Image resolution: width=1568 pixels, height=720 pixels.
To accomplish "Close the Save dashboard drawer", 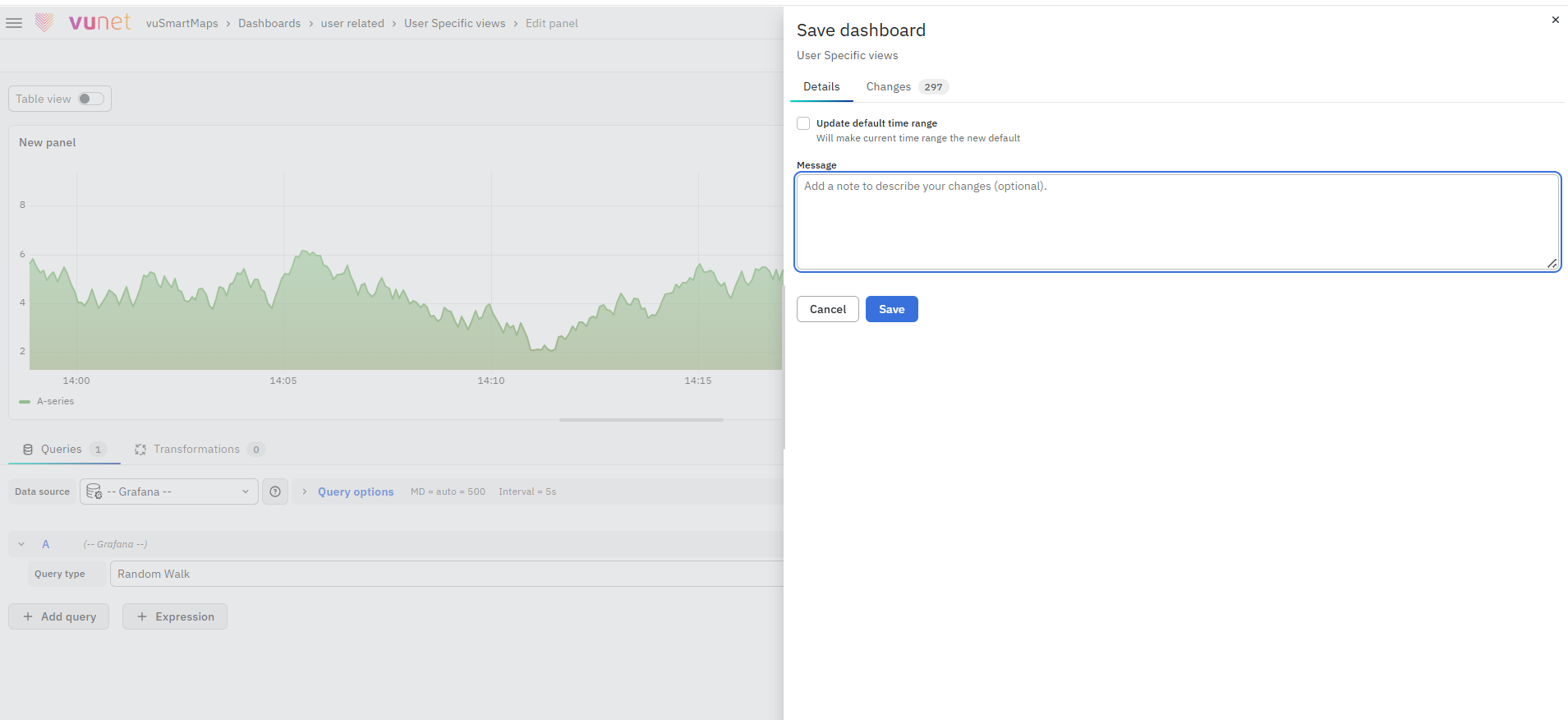I will click(1555, 20).
